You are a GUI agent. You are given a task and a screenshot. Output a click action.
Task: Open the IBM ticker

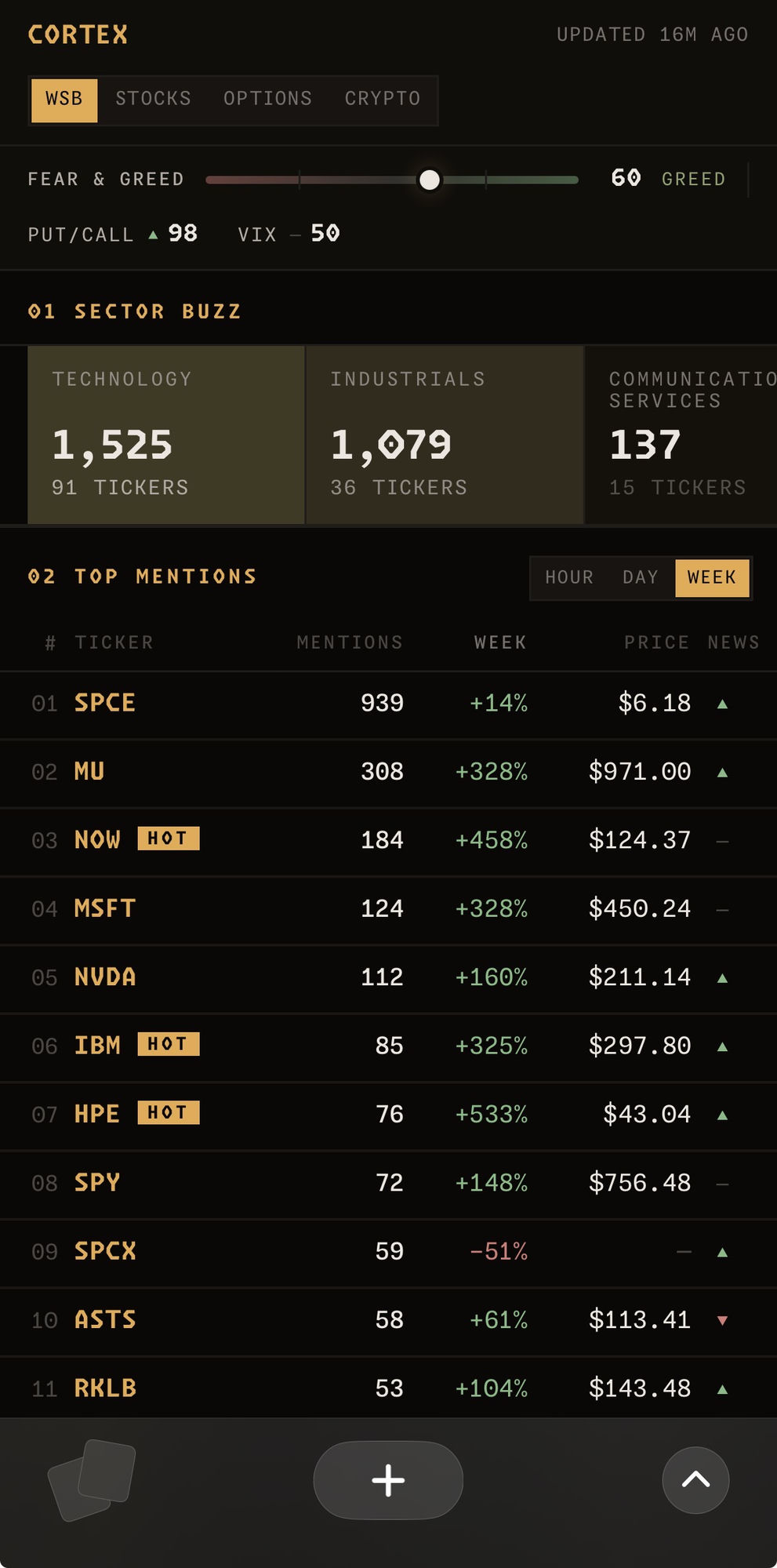click(x=97, y=1046)
